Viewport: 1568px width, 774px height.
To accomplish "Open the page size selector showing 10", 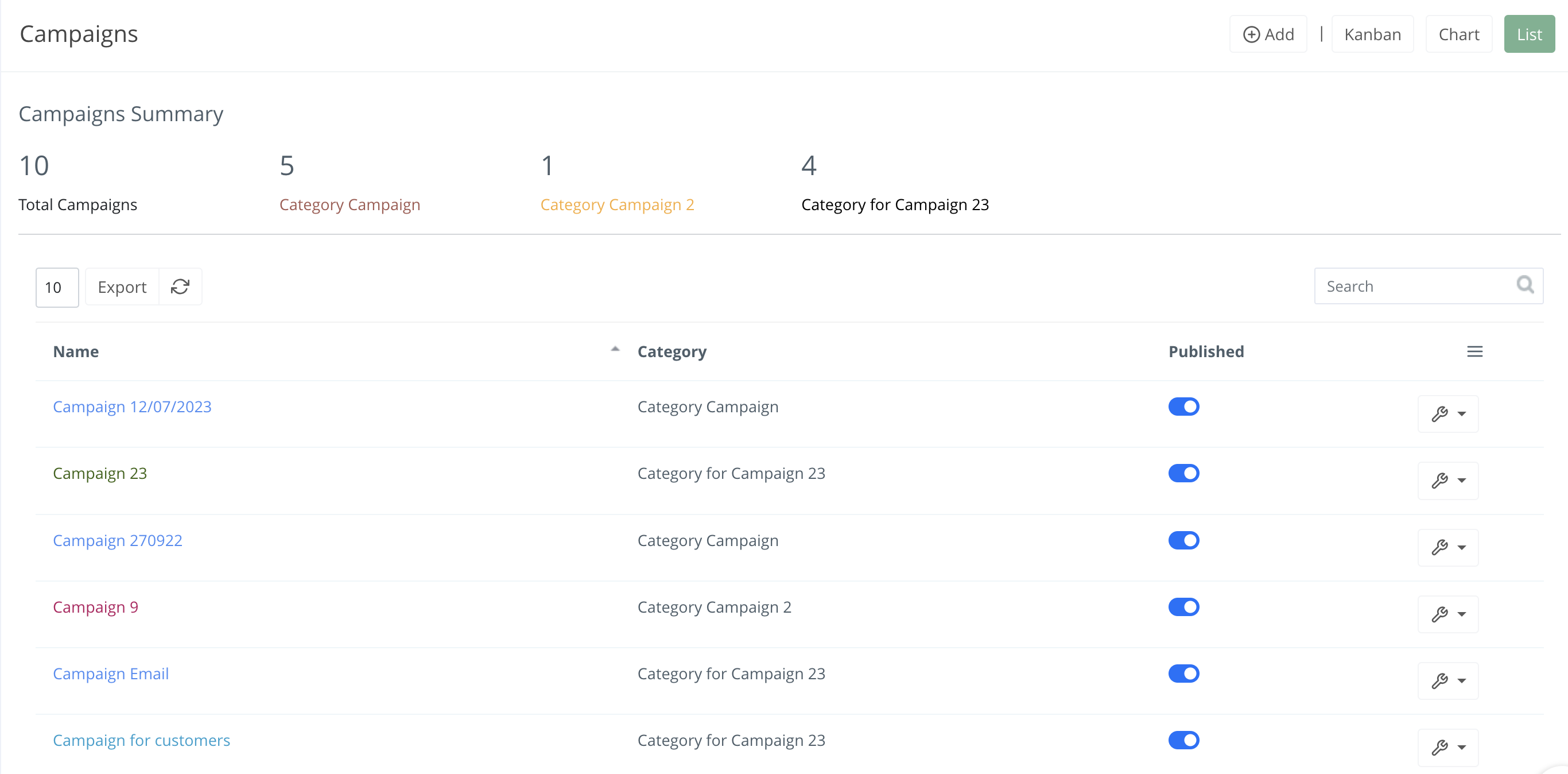I will click(x=57, y=287).
